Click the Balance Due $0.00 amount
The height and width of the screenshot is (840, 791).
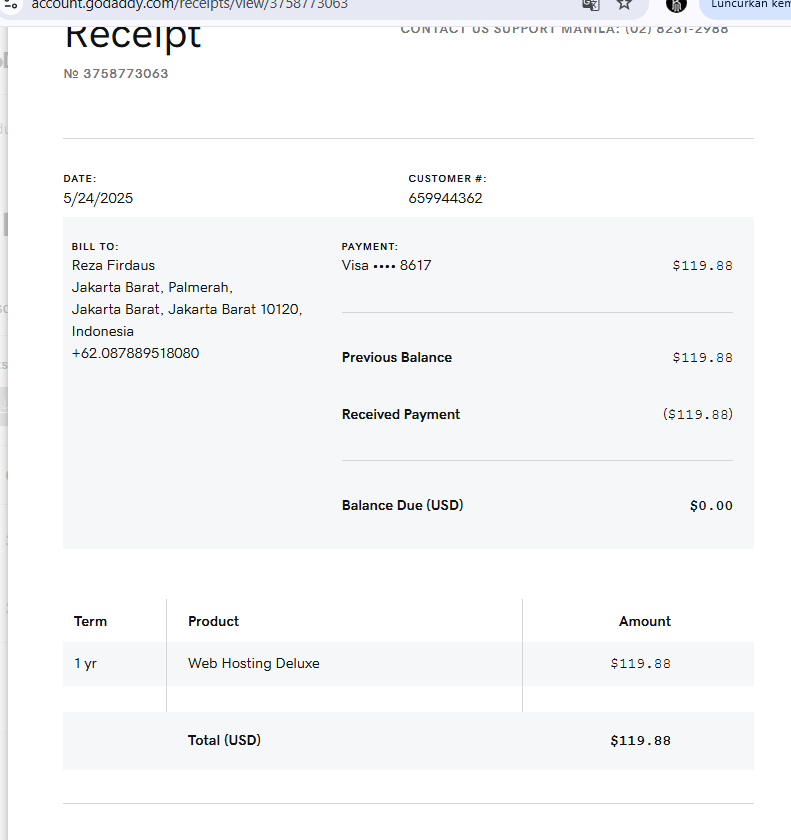click(711, 506)
